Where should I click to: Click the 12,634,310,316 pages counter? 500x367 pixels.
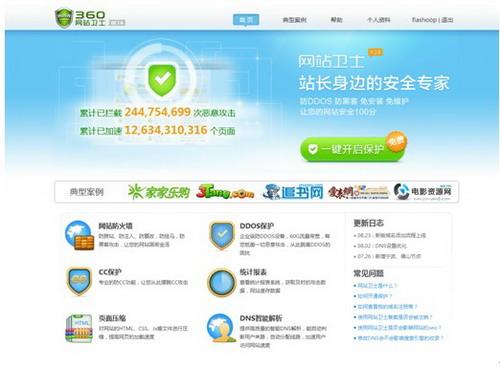[166, 130]
